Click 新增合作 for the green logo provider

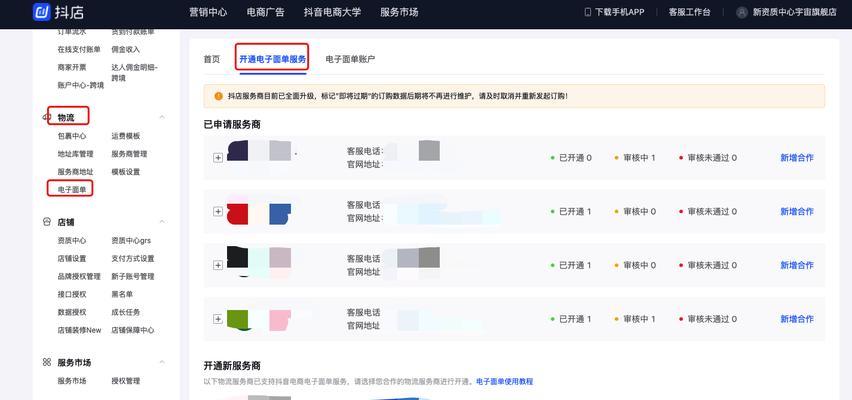[x=797, y=319]
